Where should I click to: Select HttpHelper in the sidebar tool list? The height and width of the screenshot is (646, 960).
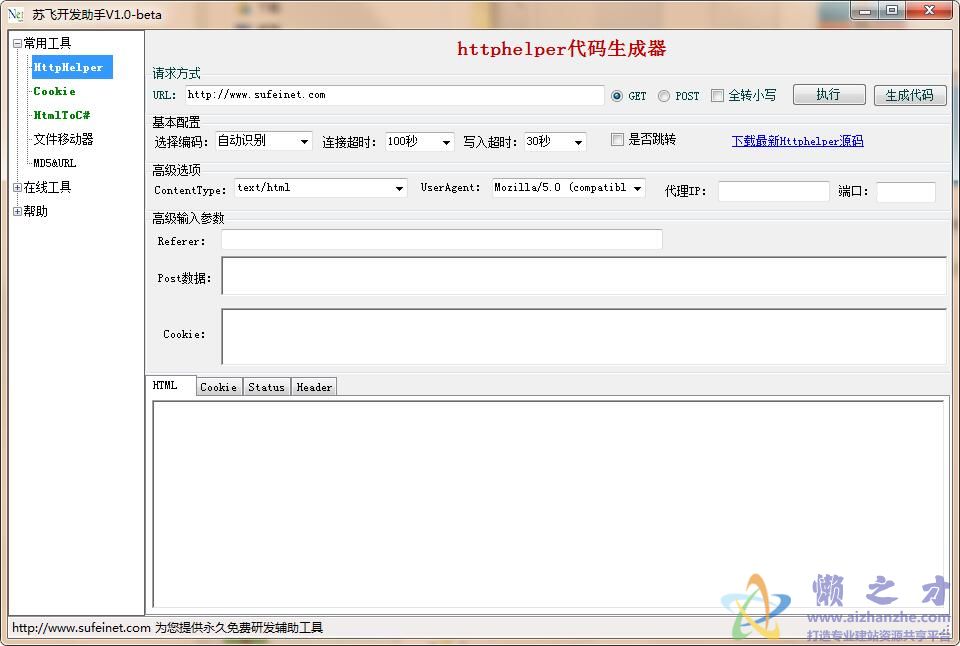pyautogui.click(x=68, y=67)
